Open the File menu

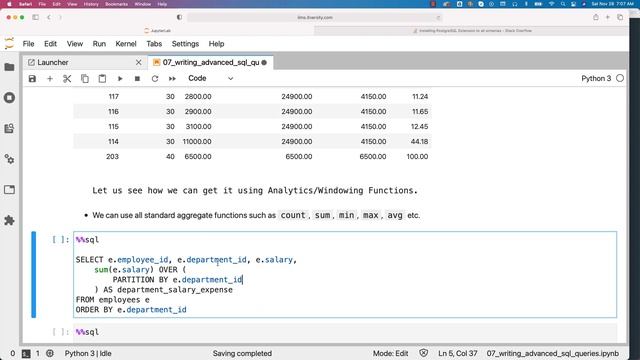coord(29,44)
